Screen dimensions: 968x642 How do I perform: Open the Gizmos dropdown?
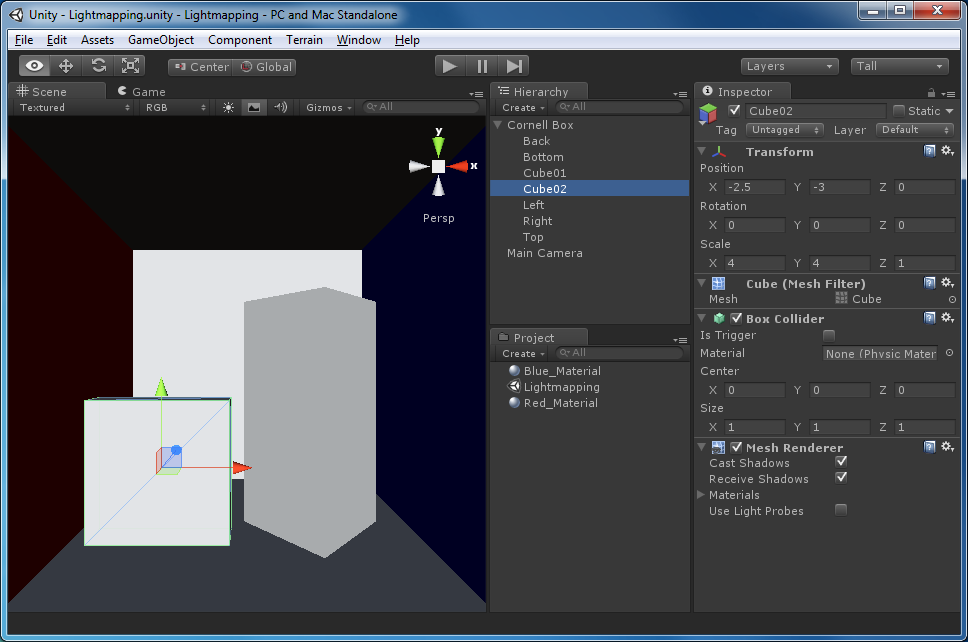[x=329, y=107]
